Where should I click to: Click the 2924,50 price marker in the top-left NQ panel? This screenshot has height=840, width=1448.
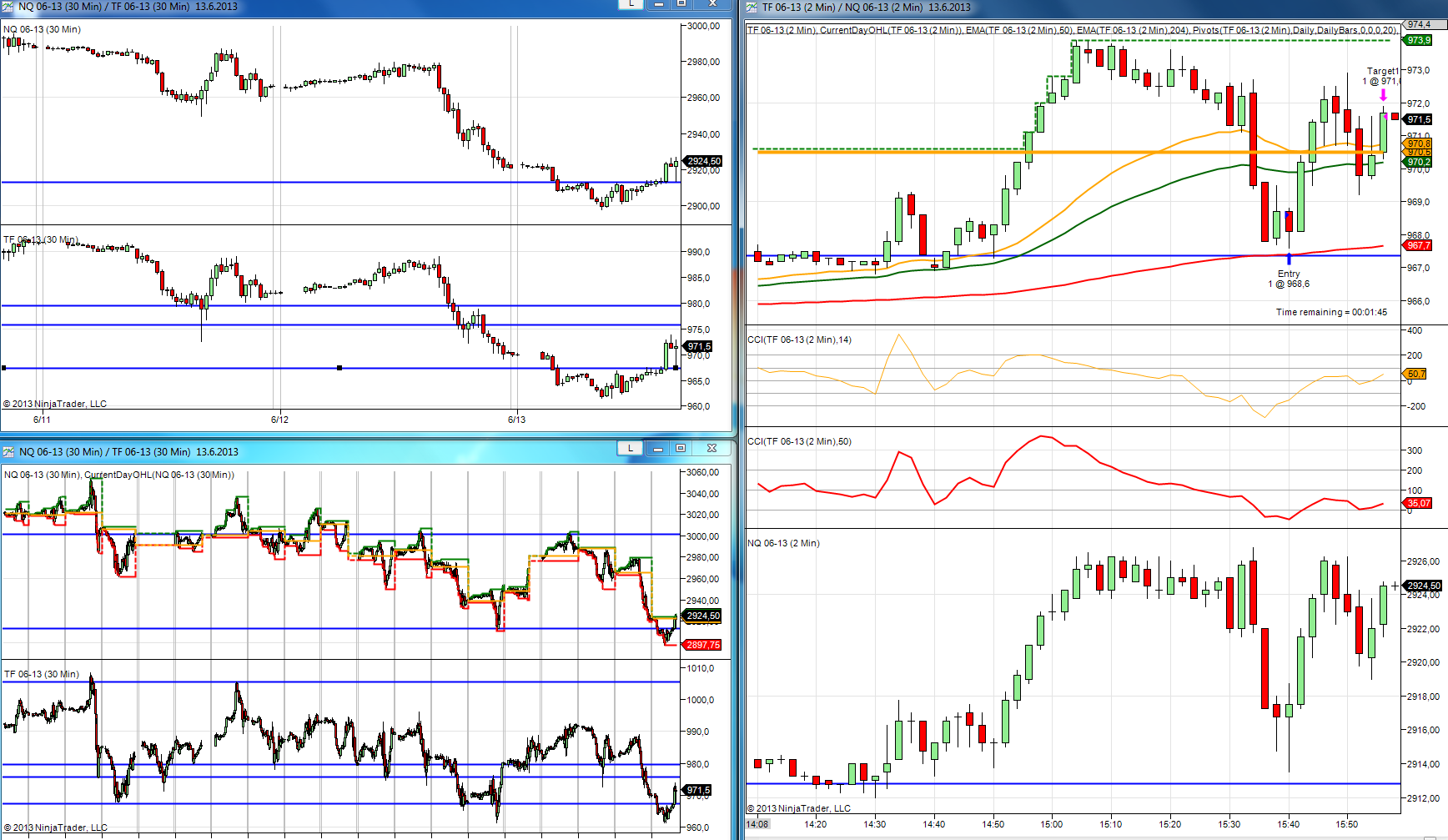pos(703,161)
